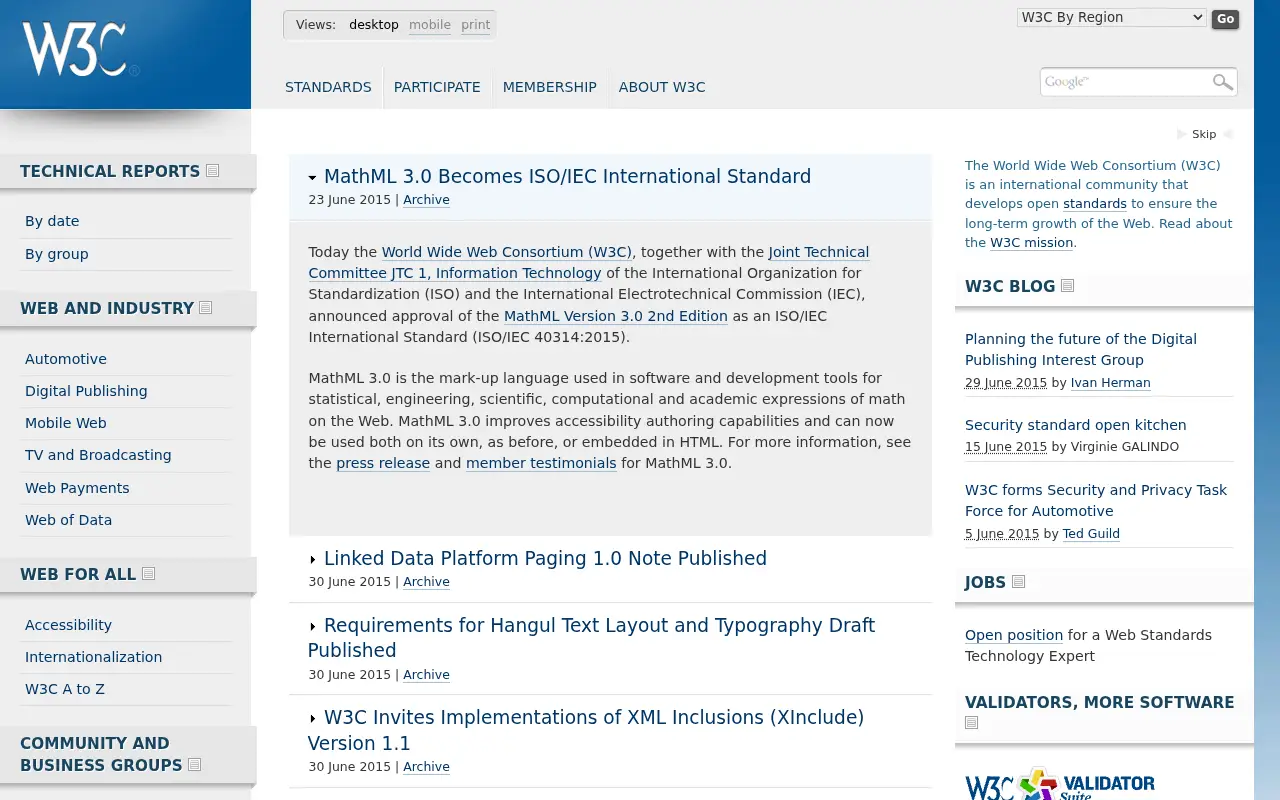Click the play arrow left of Skip
The width and height of the screenshot is (1280, 800).
point(1181,134)
